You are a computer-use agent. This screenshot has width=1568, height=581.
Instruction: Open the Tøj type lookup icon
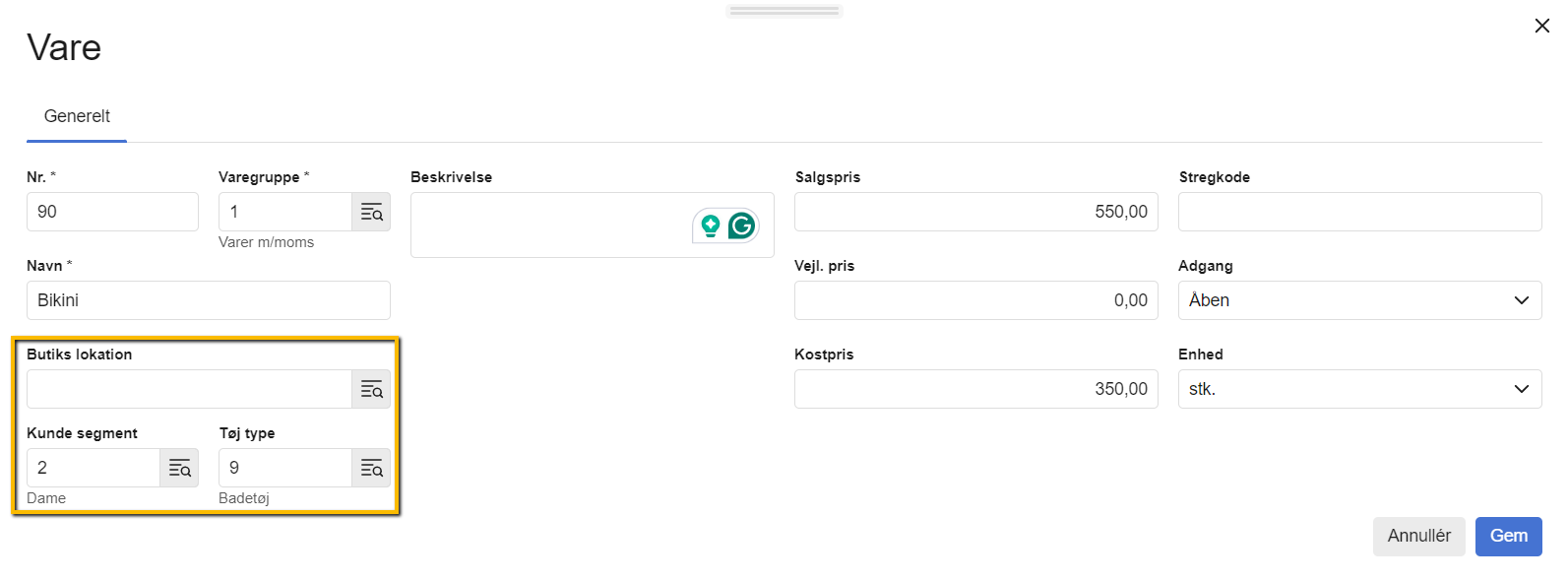[371, 468]
